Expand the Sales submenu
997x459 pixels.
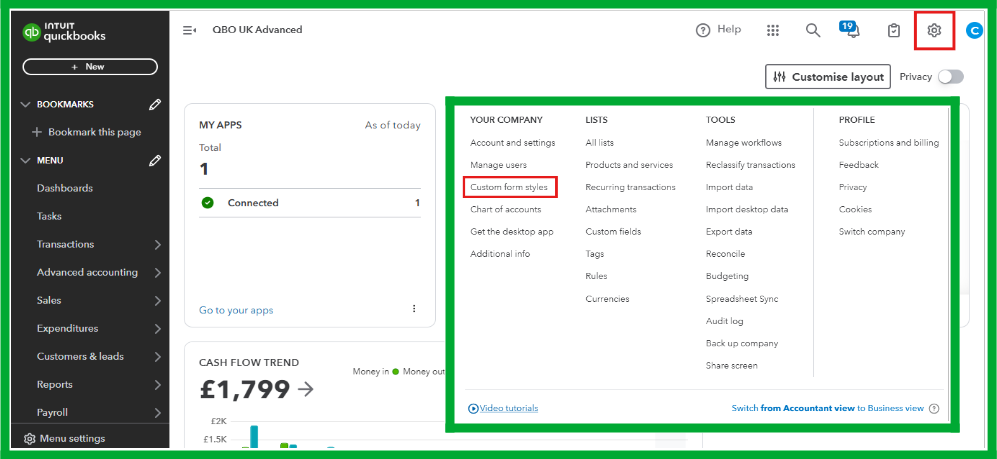(x=158, y=301)
